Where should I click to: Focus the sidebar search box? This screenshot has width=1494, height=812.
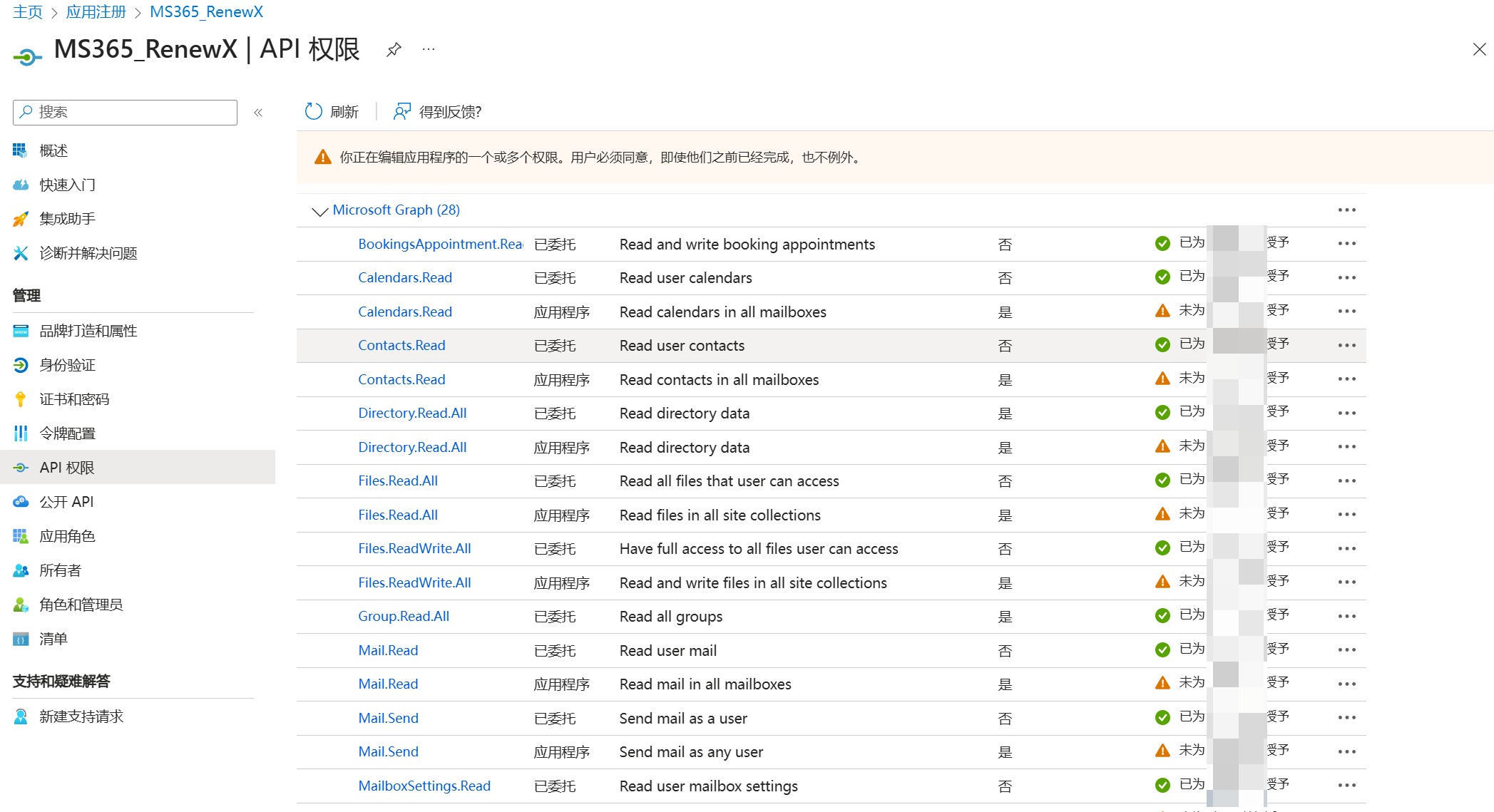(125, 113)
